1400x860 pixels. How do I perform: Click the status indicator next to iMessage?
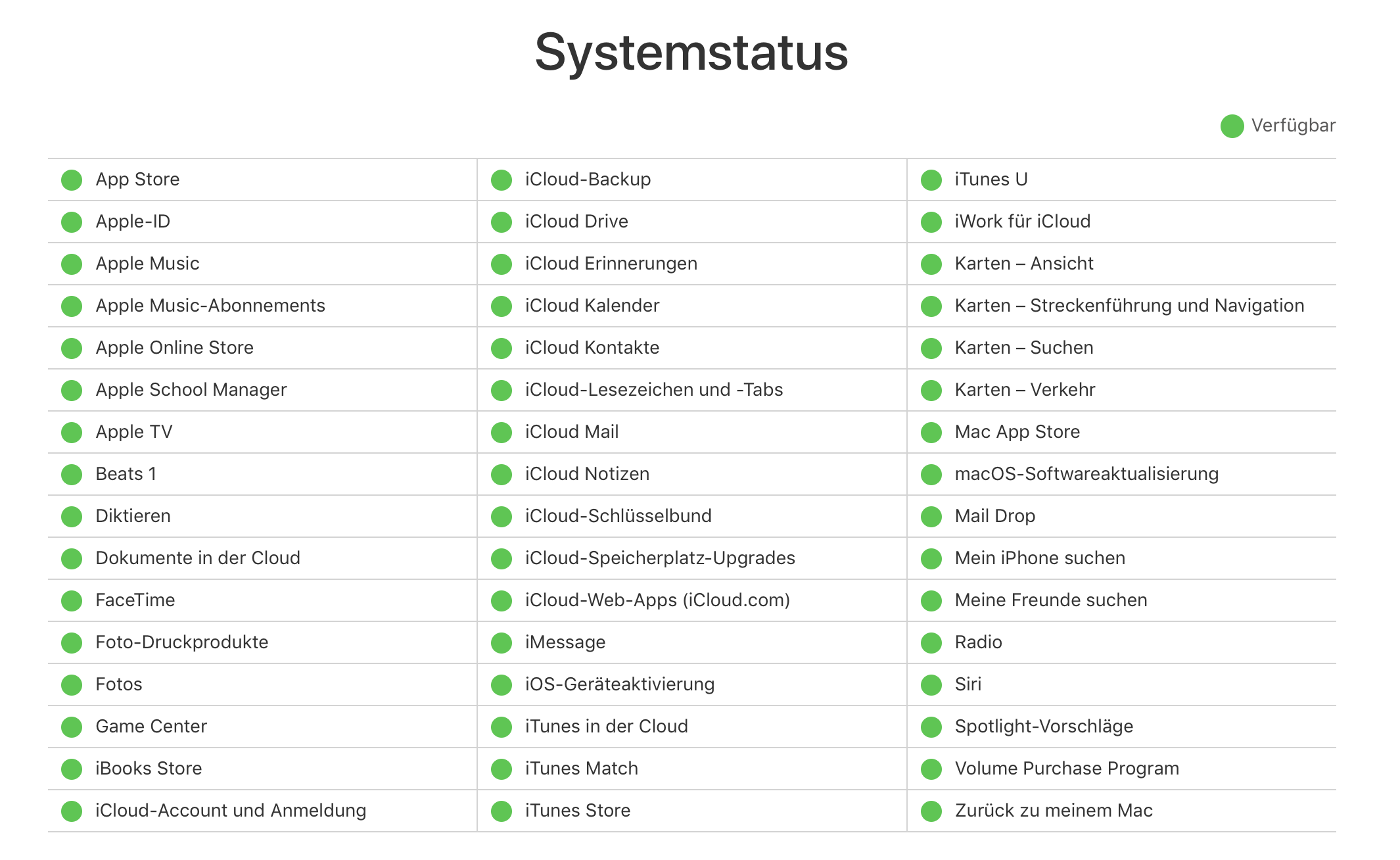(x=502, y=642)
